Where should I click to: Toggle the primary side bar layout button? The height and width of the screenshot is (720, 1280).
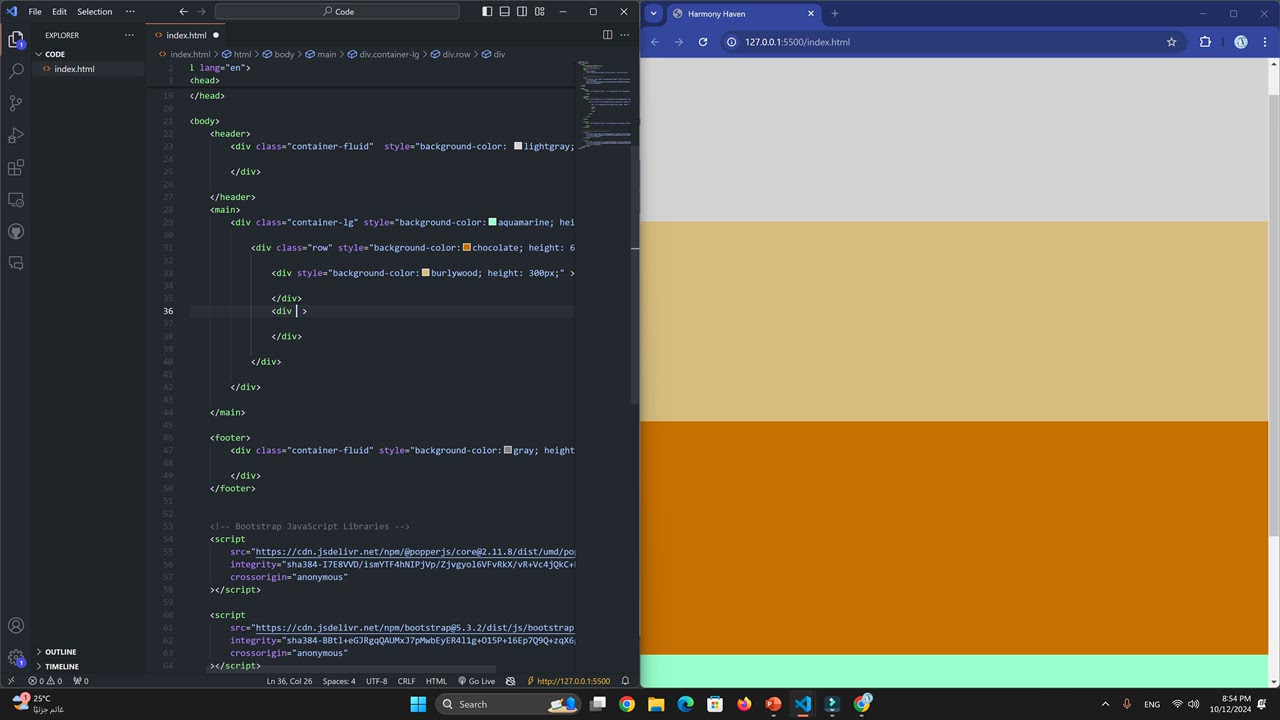487,12
